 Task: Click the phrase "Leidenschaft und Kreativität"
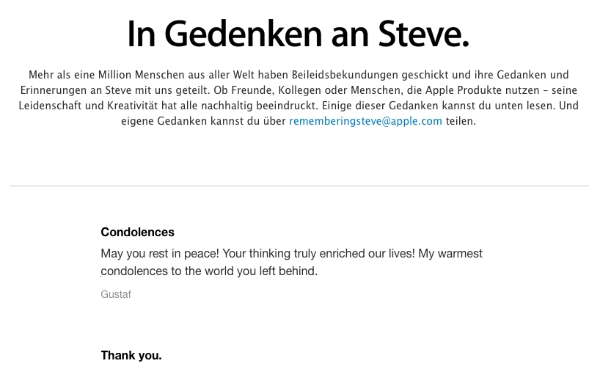tap(88, 106)
